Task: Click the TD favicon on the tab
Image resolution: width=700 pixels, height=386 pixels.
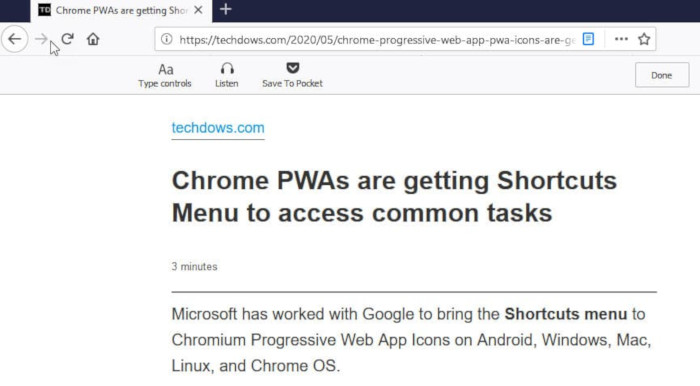Action: point(44,10)
